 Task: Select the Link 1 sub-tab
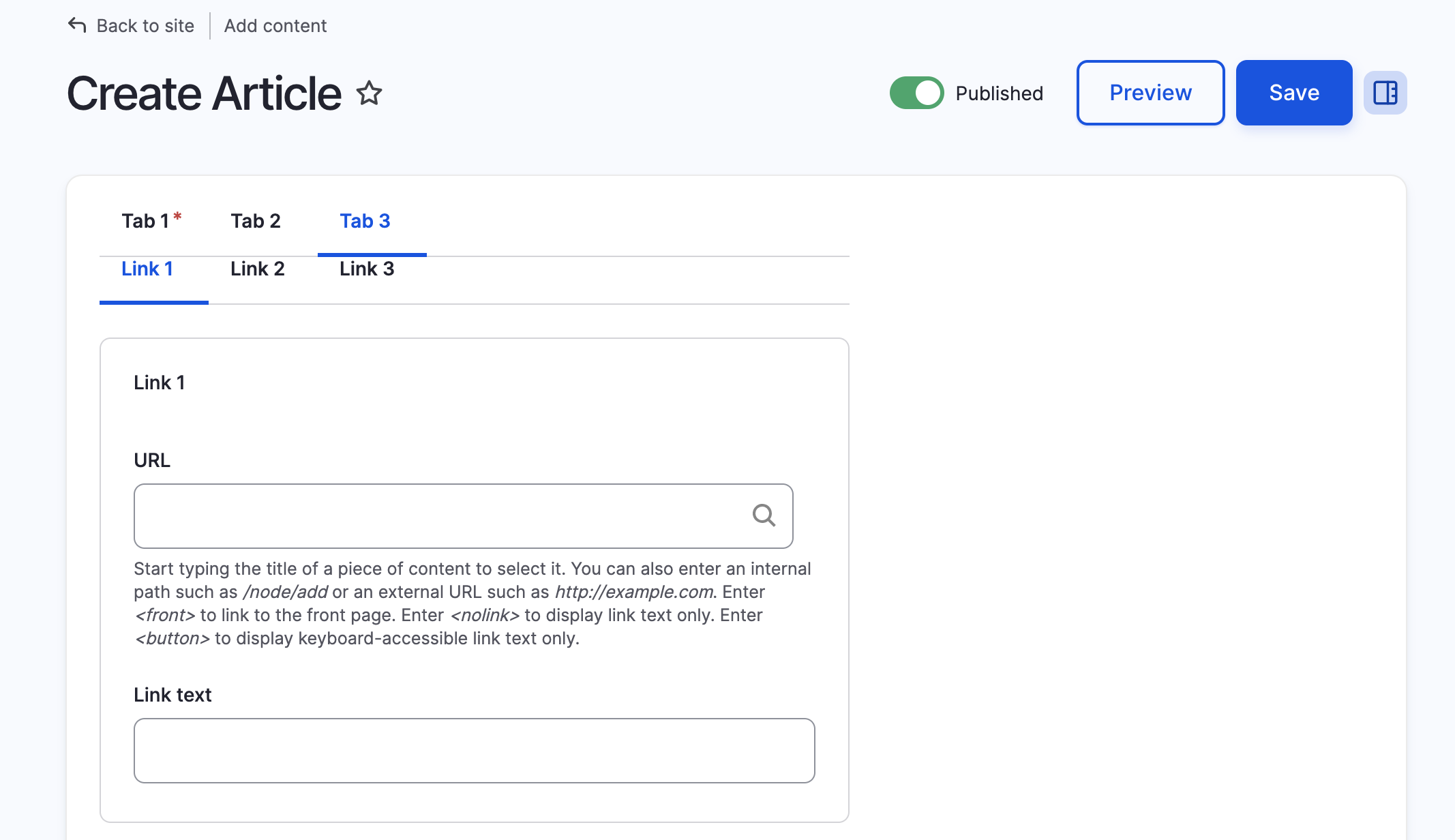click(147, 269)
